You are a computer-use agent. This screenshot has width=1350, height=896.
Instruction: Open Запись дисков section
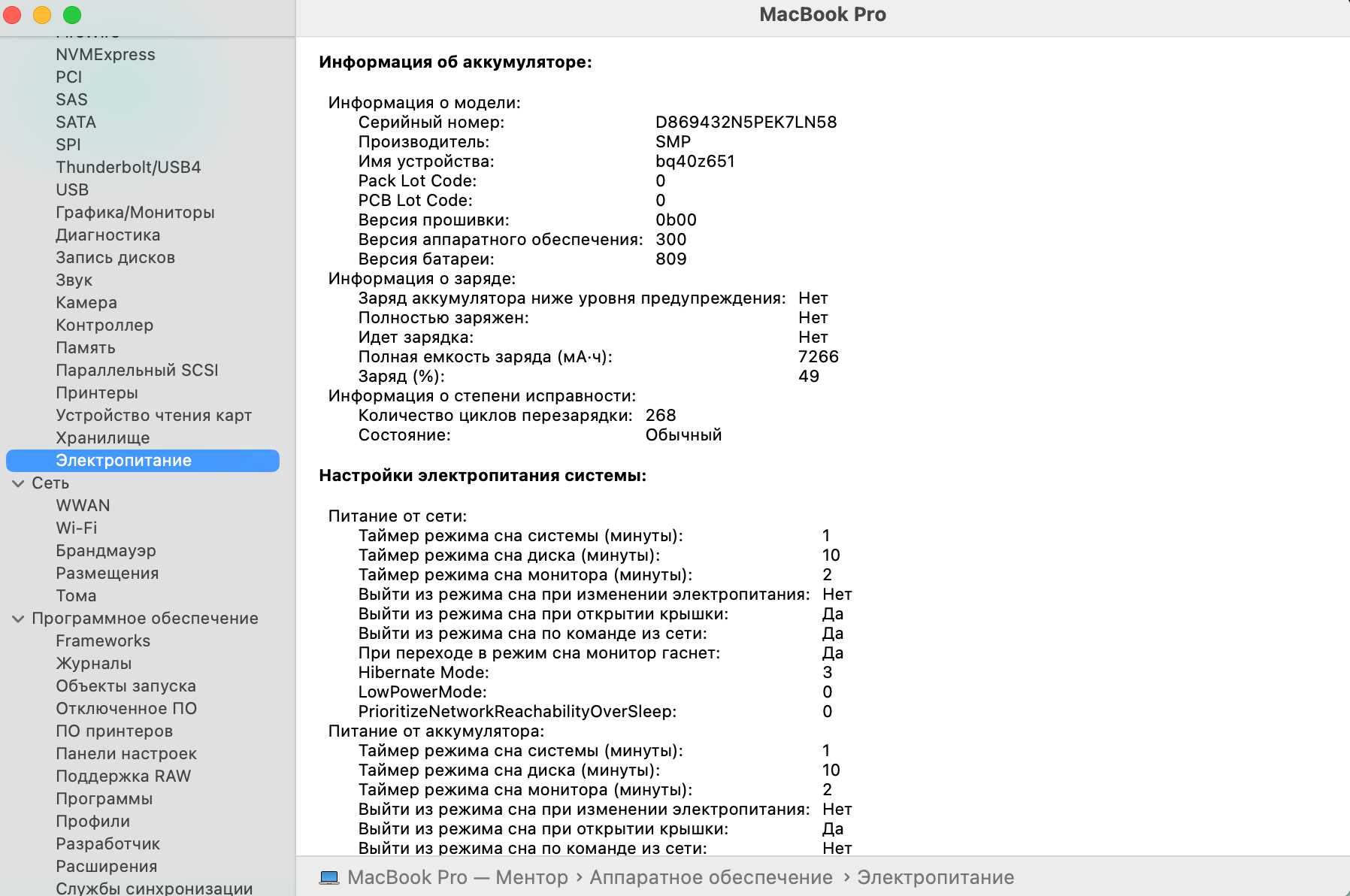[x=115, y=258]
